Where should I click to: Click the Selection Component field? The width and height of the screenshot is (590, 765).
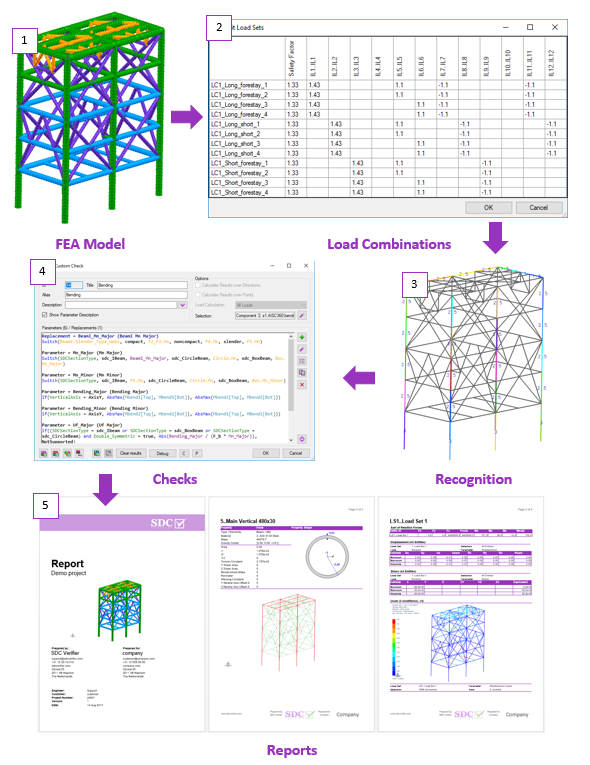265,316
